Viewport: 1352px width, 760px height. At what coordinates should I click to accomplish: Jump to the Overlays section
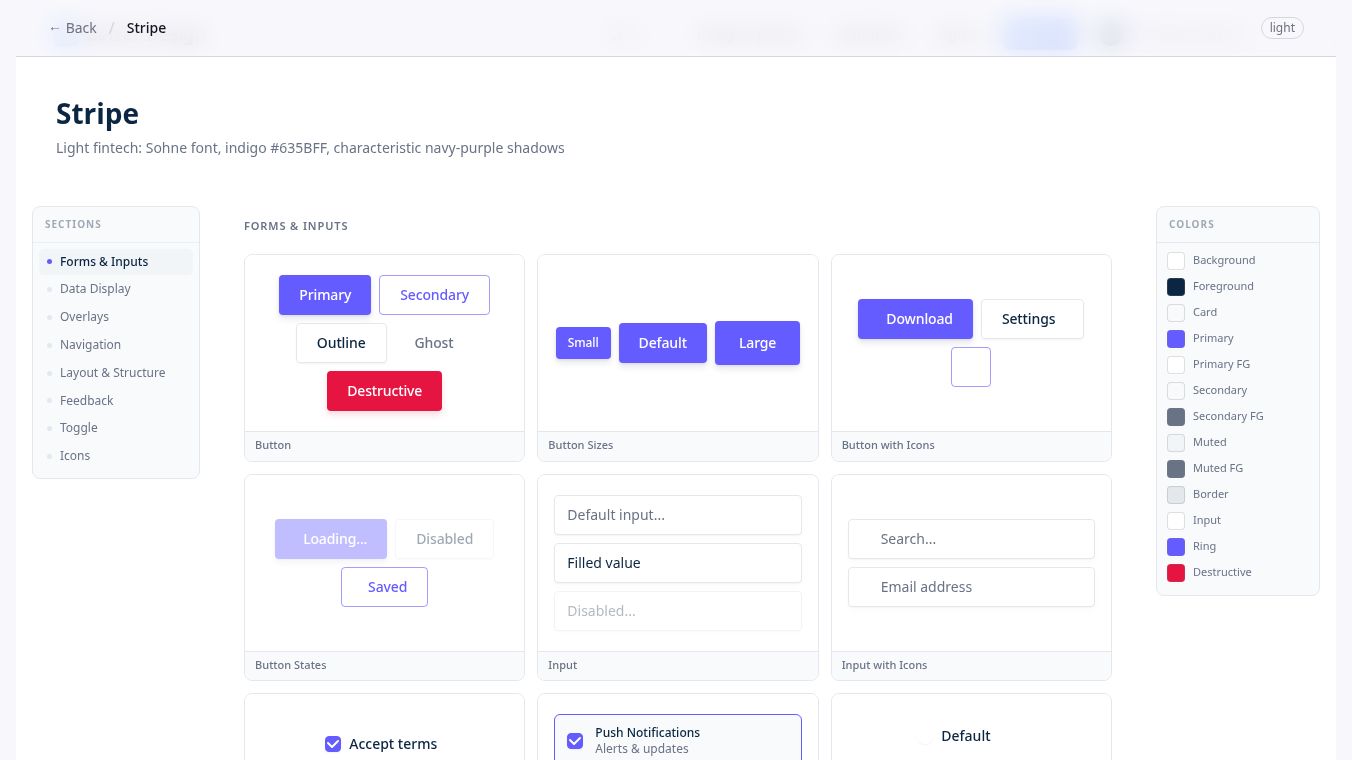pyautogui.click(x=84, y=317)
